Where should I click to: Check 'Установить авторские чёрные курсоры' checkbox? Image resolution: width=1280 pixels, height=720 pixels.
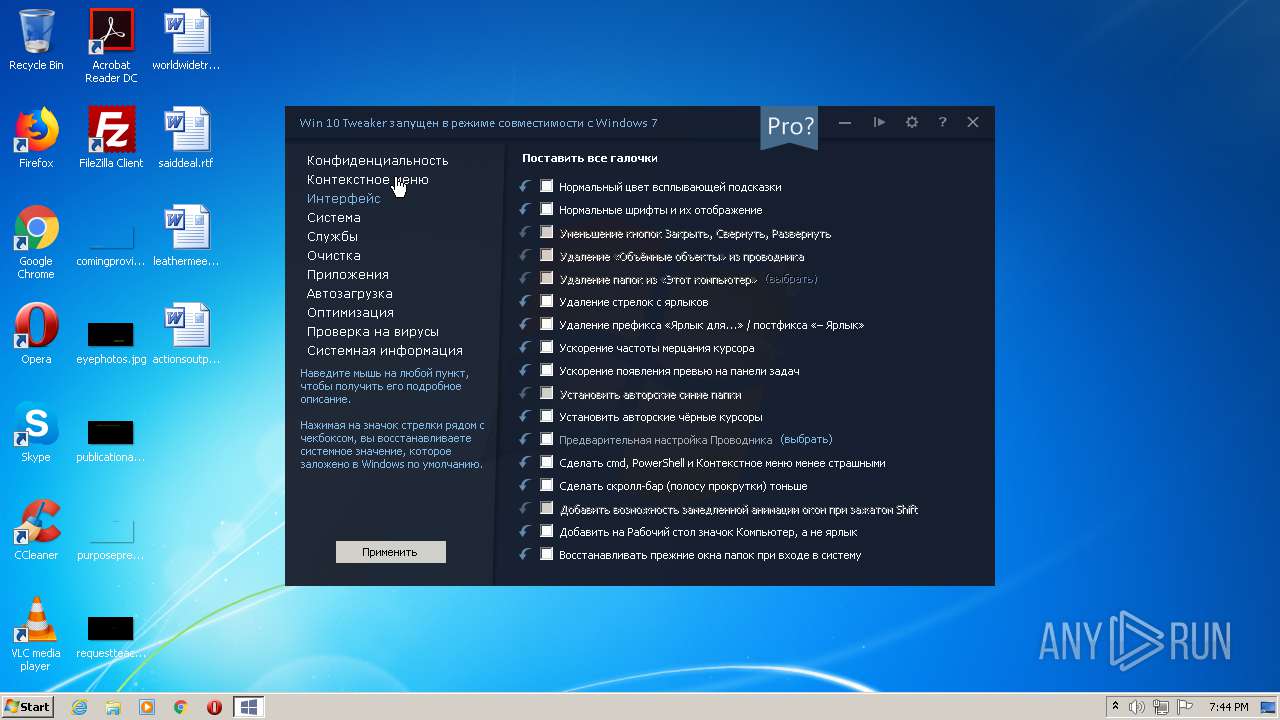[547, 416]
